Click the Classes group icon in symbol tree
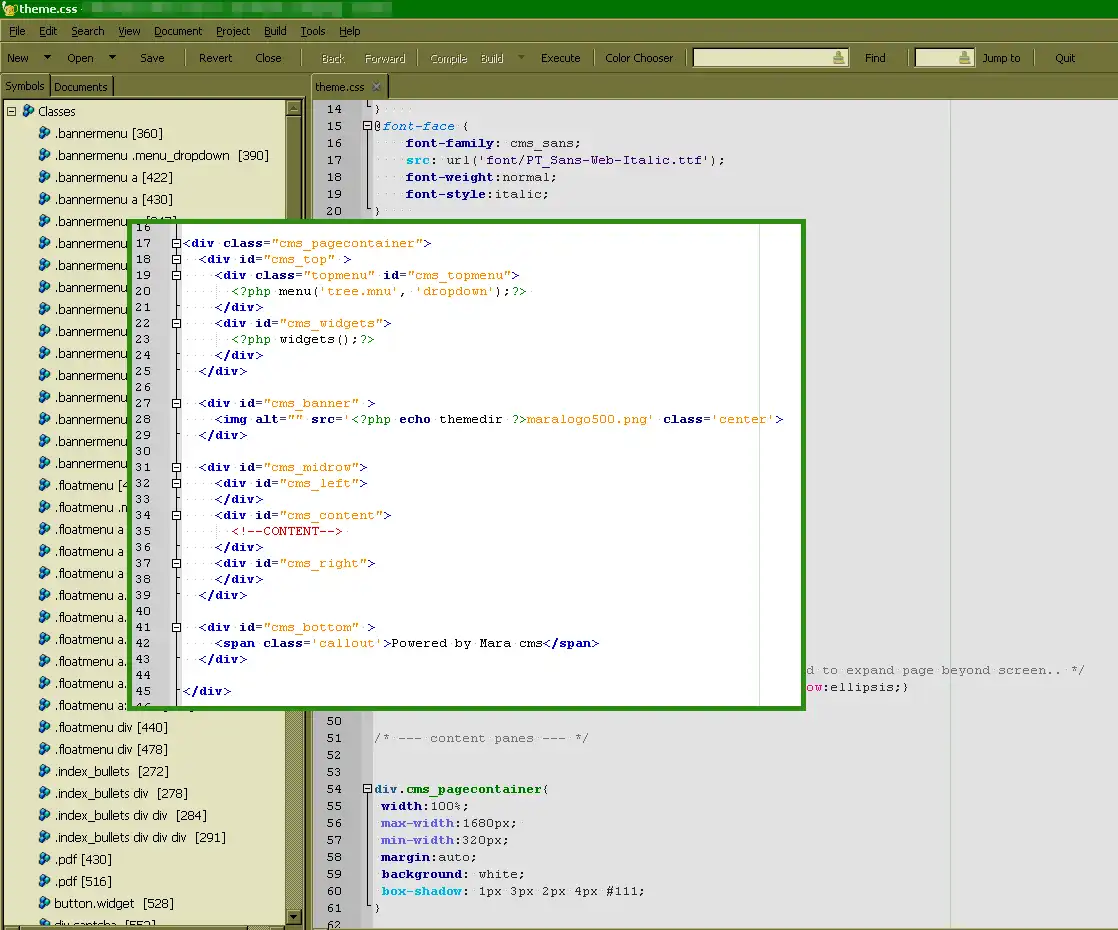This screenshot has height=930, width=1118. [x=28, y=111]
